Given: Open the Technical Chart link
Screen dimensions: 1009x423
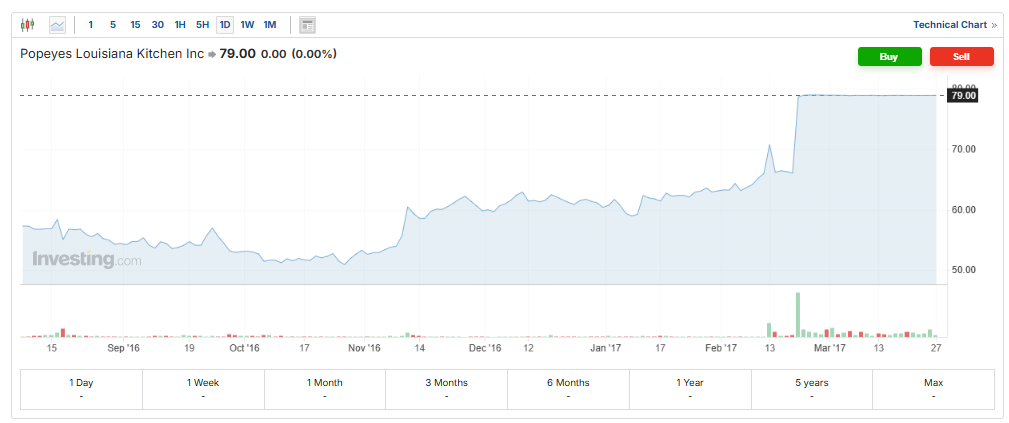Looking at the screenshot, I should coord(949,25).
